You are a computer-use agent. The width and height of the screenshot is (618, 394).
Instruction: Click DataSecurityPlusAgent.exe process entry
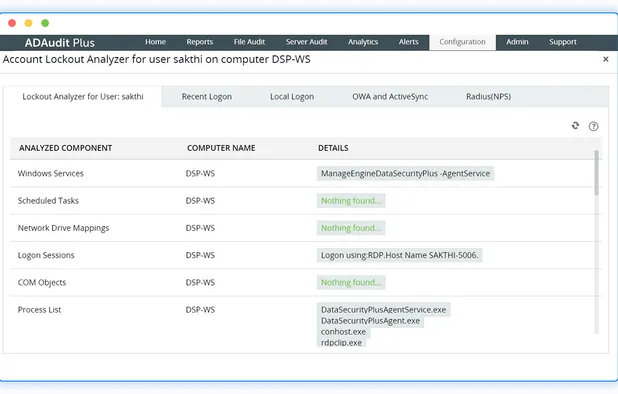370,321
